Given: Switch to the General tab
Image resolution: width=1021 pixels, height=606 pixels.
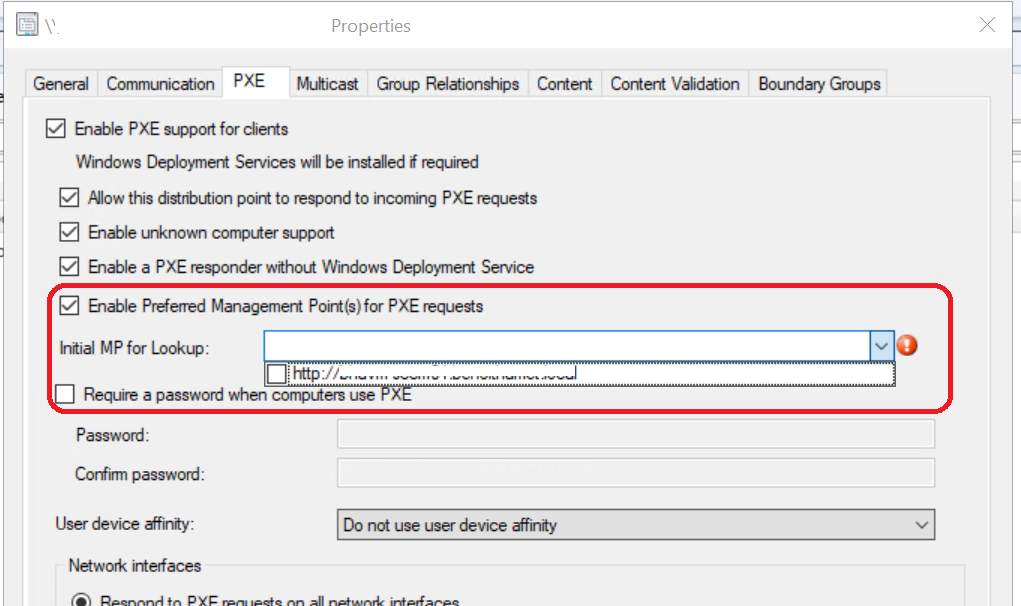Looking at the screenshot, I should [61, 84].
